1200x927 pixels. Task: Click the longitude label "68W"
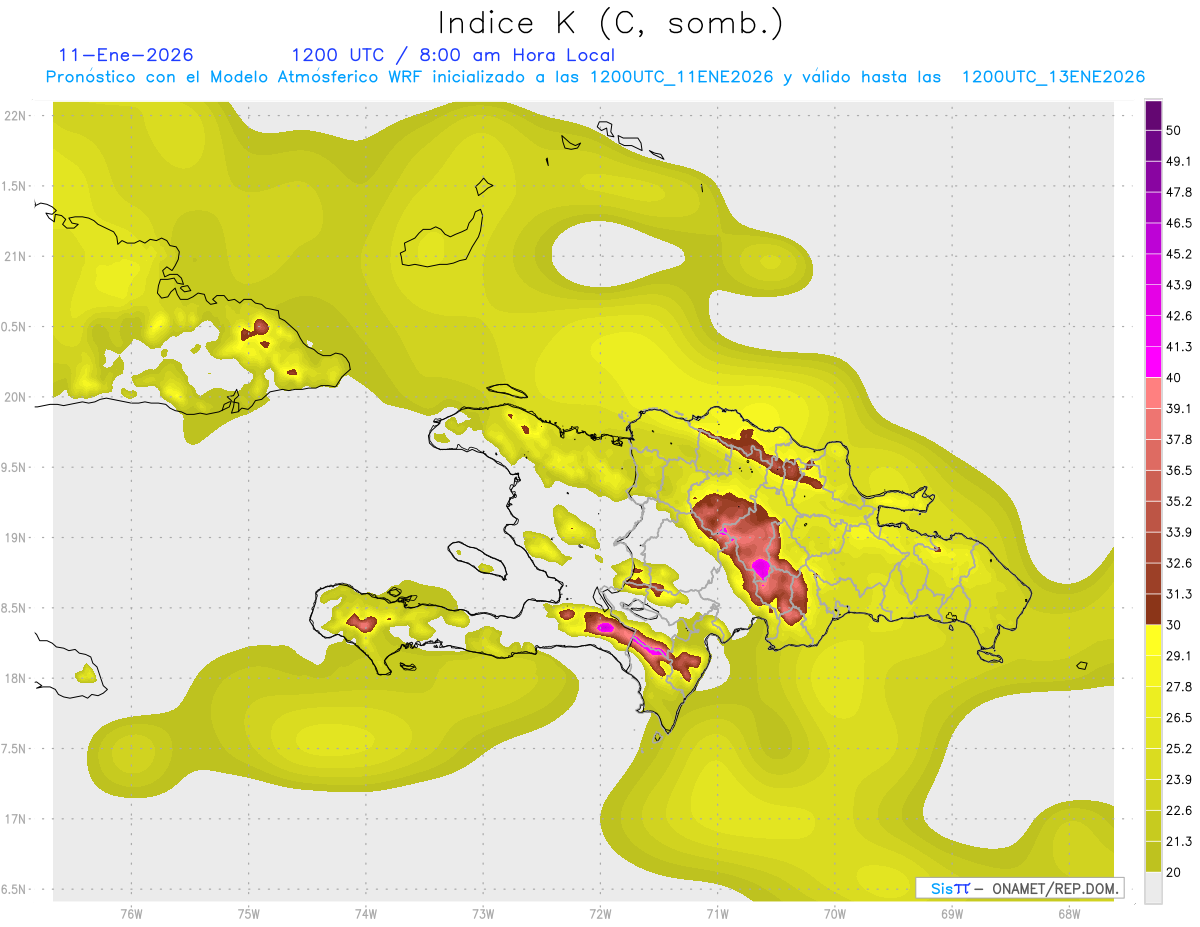1069,914
